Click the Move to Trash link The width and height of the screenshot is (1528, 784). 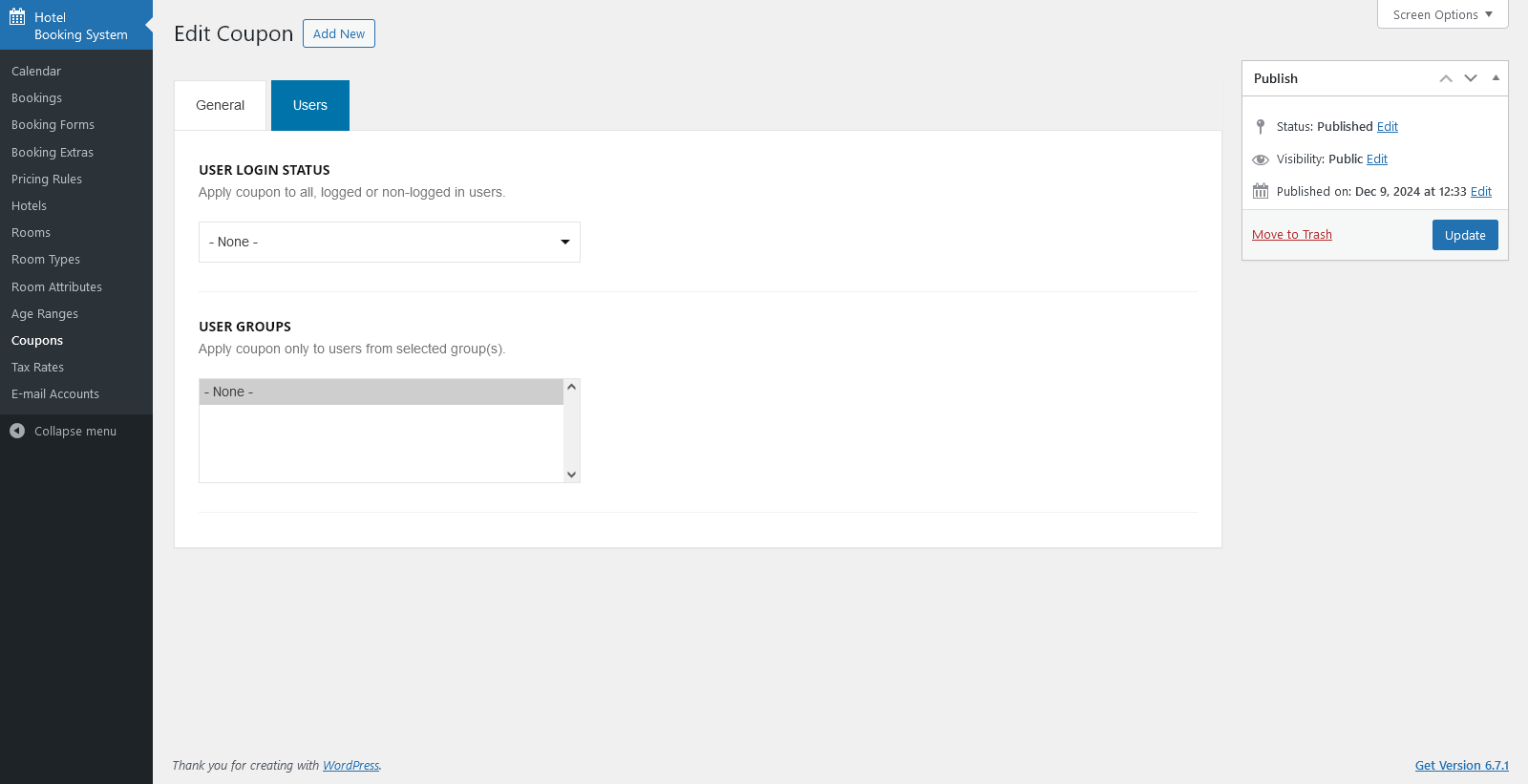(x=1291, y=235)
